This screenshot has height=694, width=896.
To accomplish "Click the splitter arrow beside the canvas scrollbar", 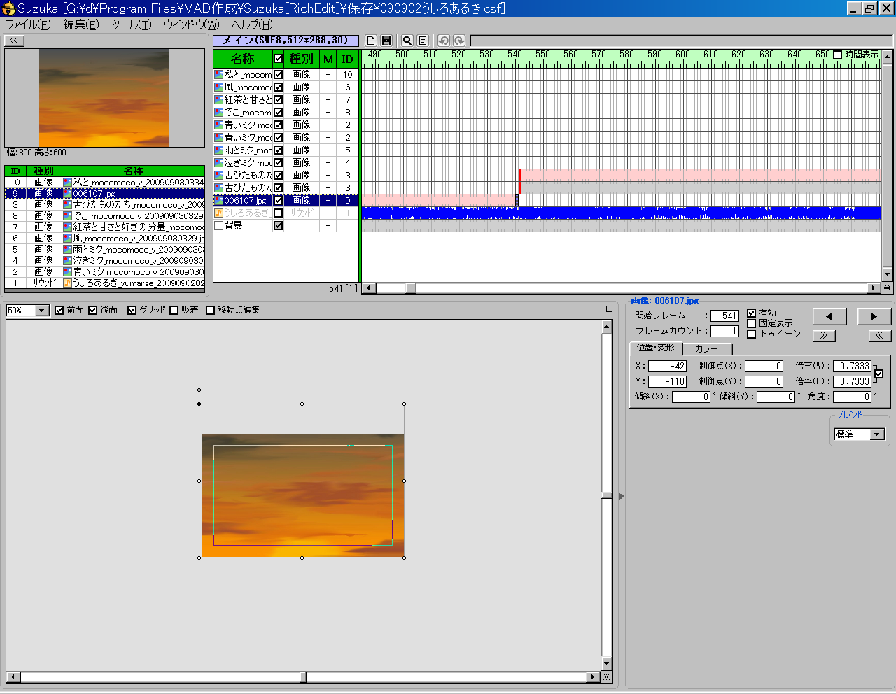I will point(621,496).
